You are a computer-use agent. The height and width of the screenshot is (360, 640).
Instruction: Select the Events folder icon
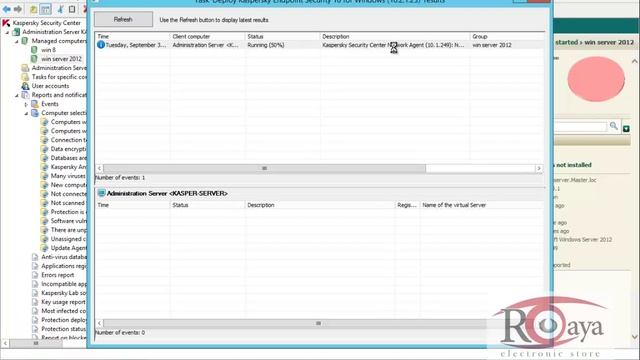[36, 104]
